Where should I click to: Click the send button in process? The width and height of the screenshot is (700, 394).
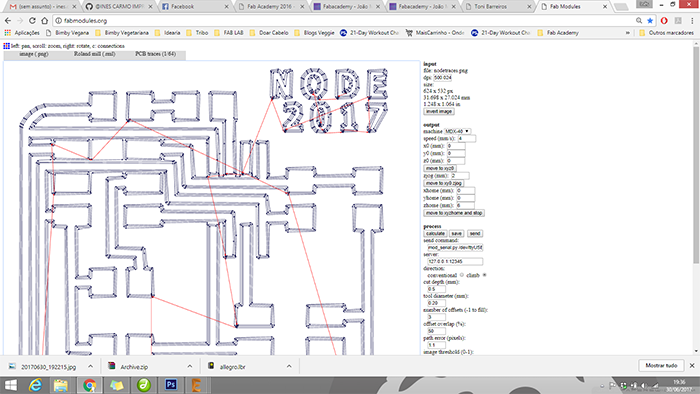click(475, 233)
